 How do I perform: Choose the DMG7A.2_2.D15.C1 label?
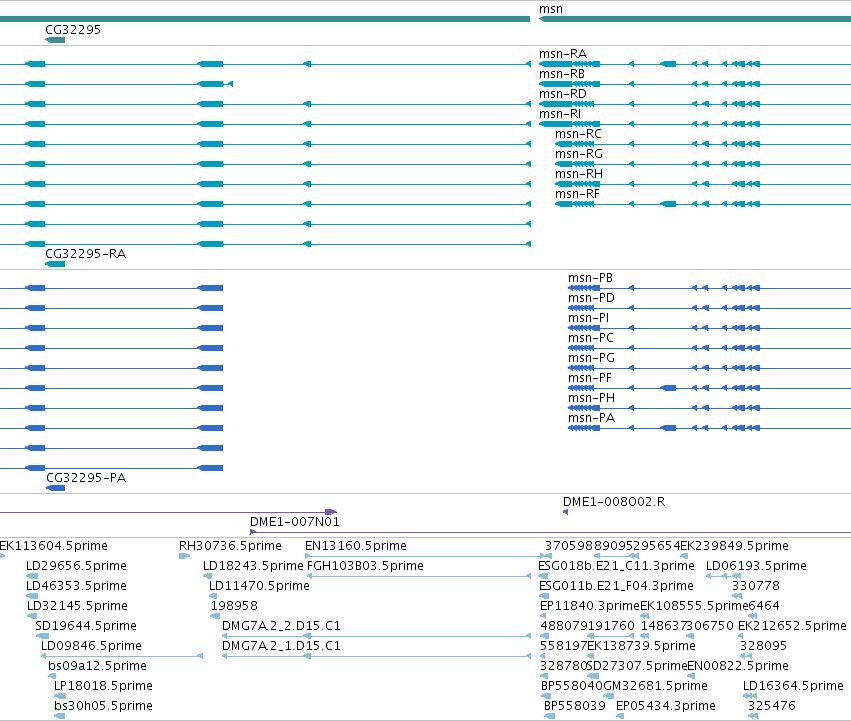[281, 626]
